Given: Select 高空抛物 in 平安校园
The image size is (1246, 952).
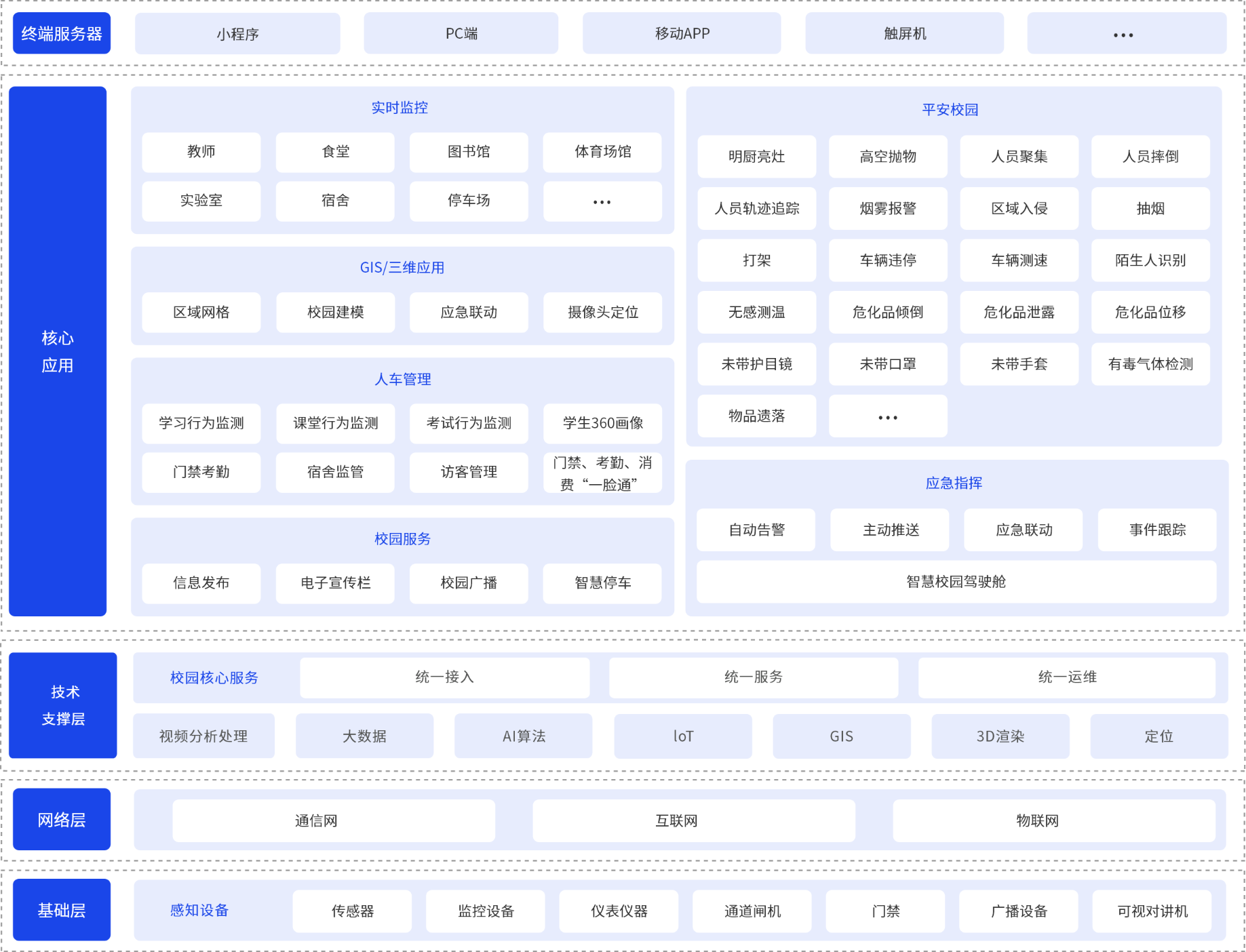Looking at the screenshot, I should tap(888, 157).
